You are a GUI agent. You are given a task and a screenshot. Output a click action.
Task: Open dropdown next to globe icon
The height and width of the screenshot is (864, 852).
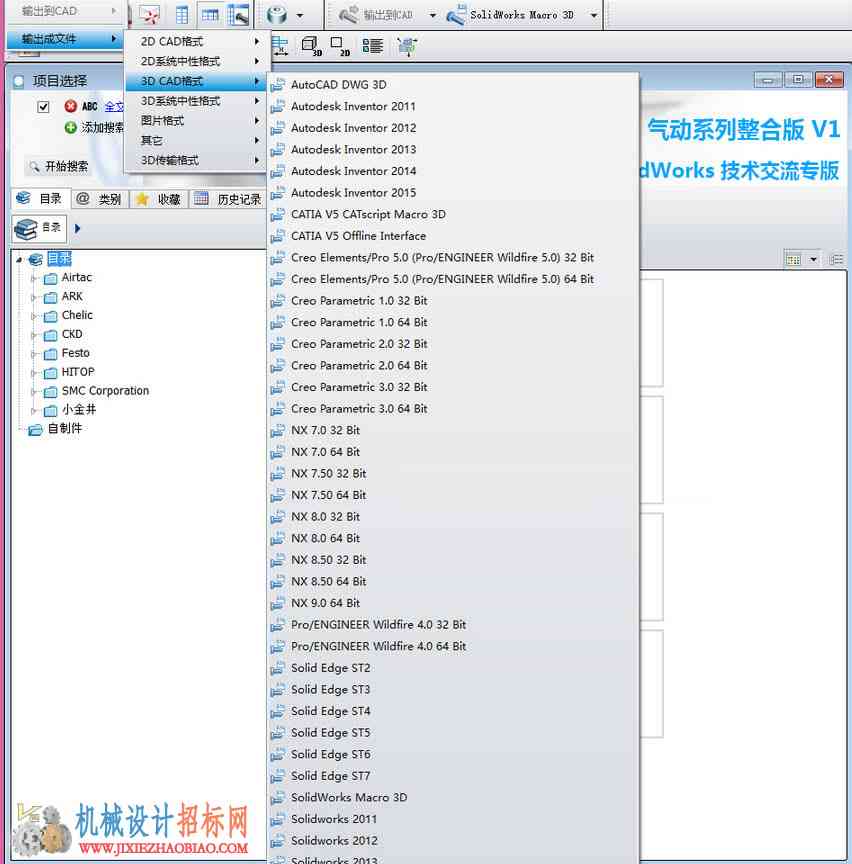tap(300, 15)
